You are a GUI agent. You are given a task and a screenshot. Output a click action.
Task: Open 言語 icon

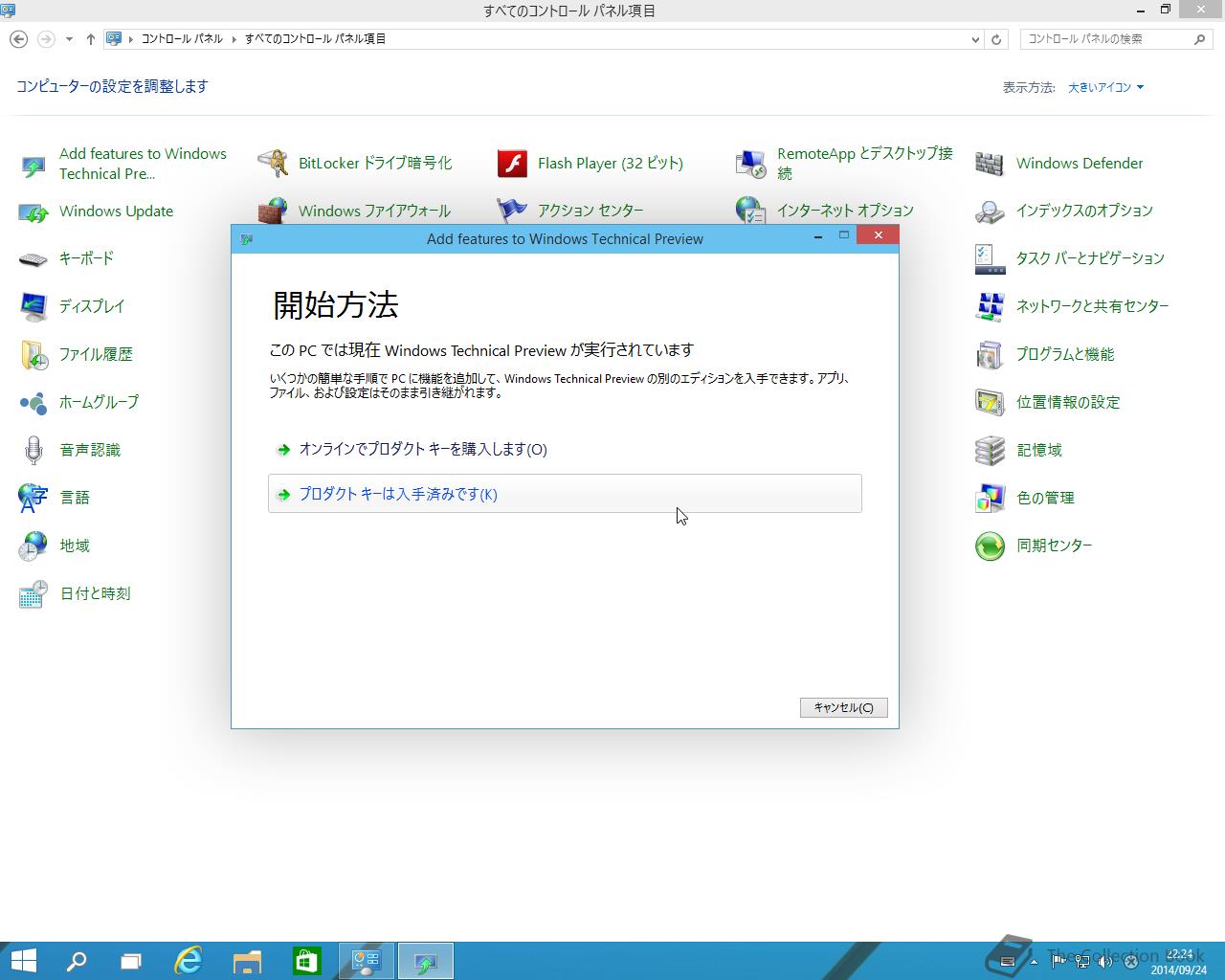(x=33, y=499)
